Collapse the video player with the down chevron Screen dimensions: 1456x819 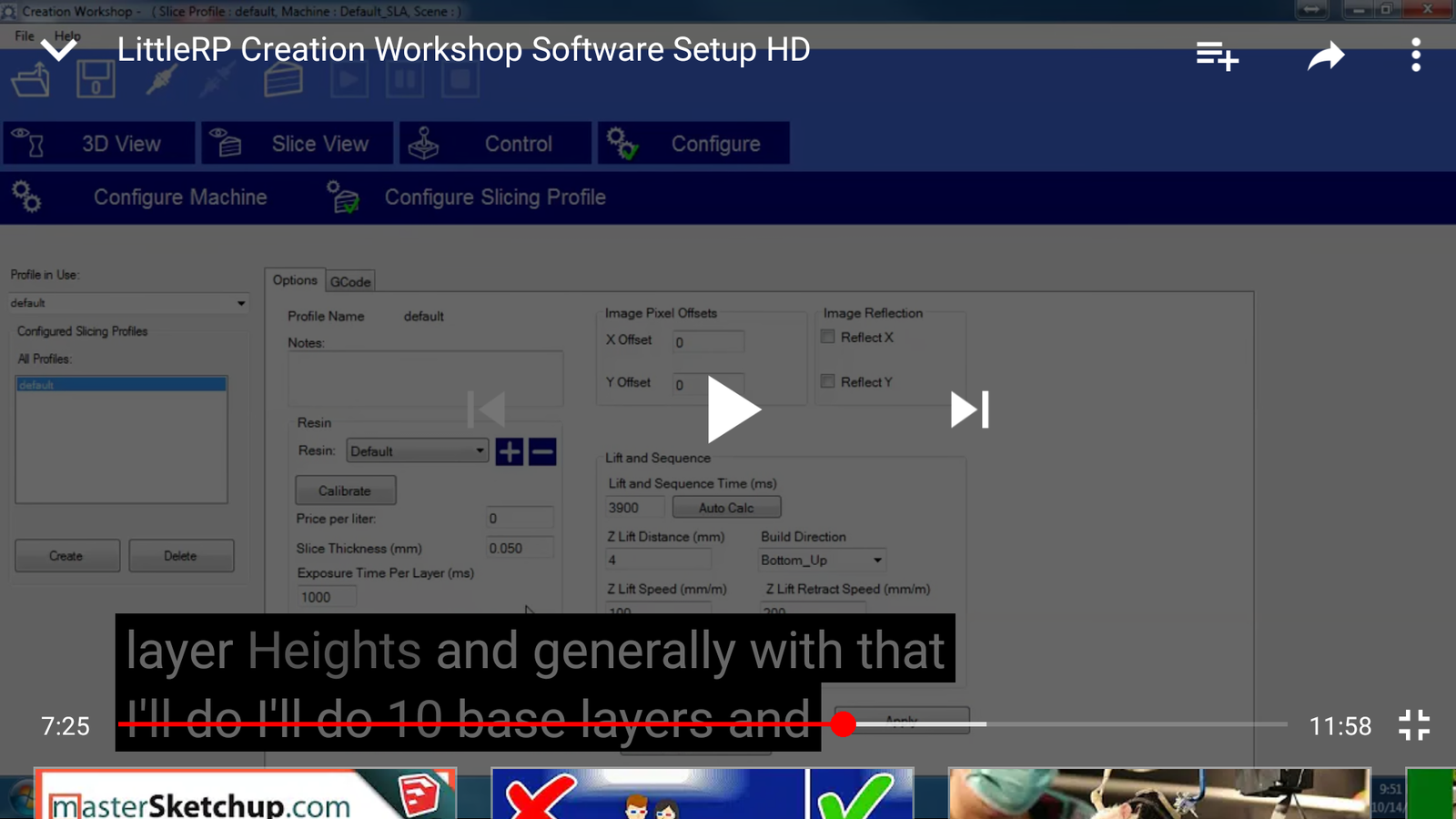58,50
